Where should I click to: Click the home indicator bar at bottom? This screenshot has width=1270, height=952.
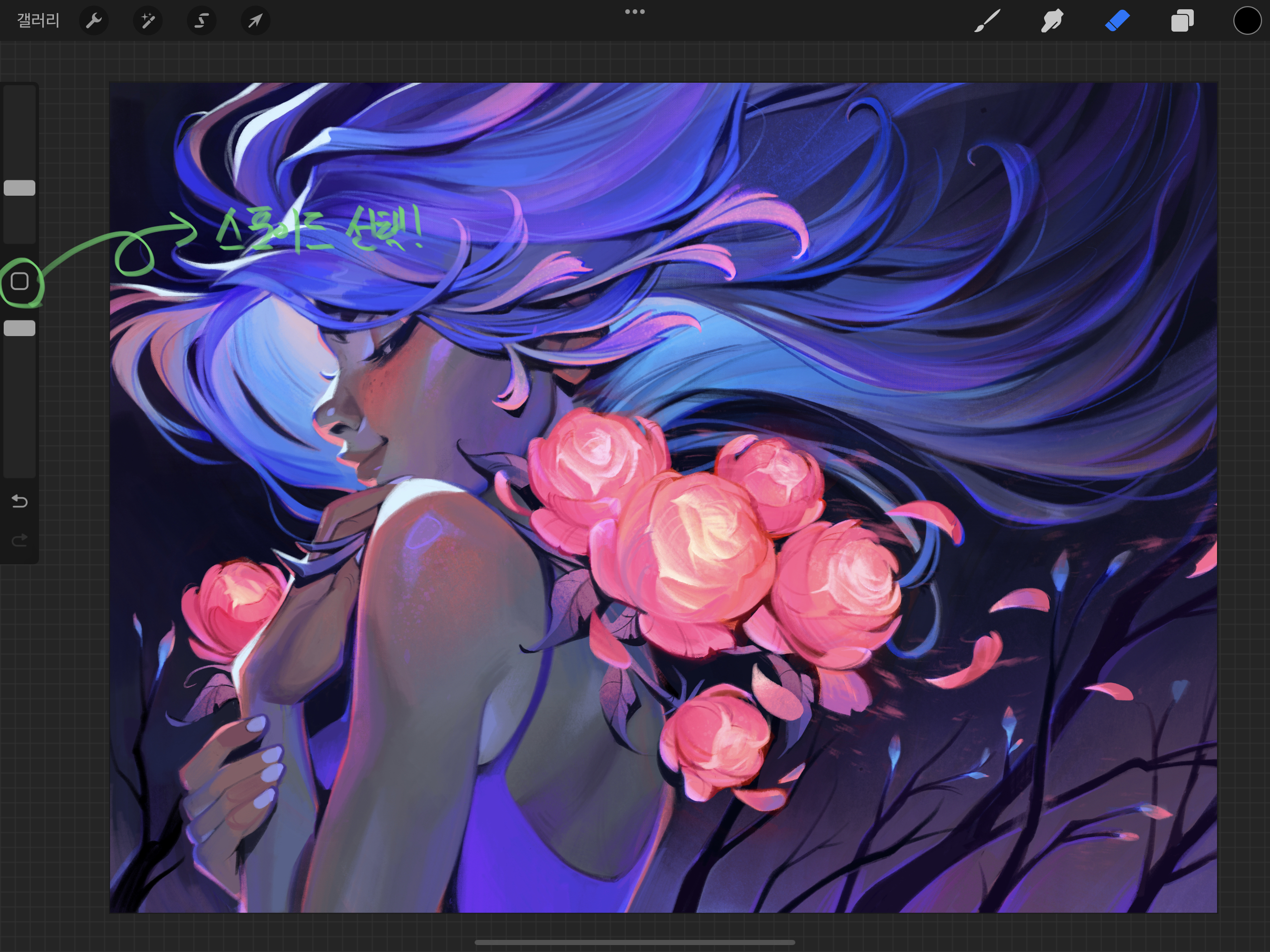click(635, 942)
